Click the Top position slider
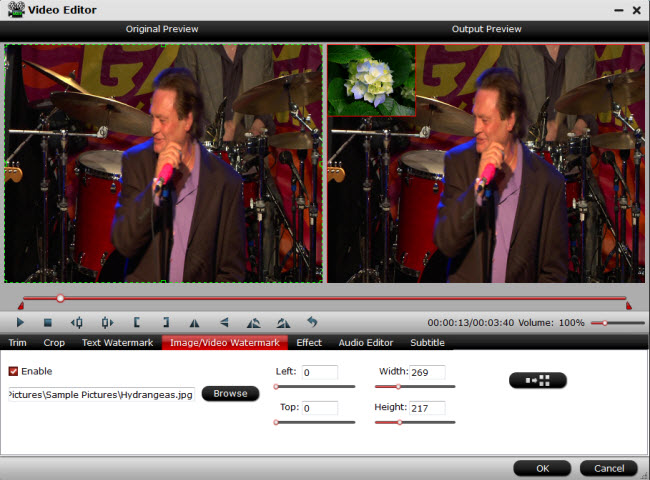 point(315,422)
